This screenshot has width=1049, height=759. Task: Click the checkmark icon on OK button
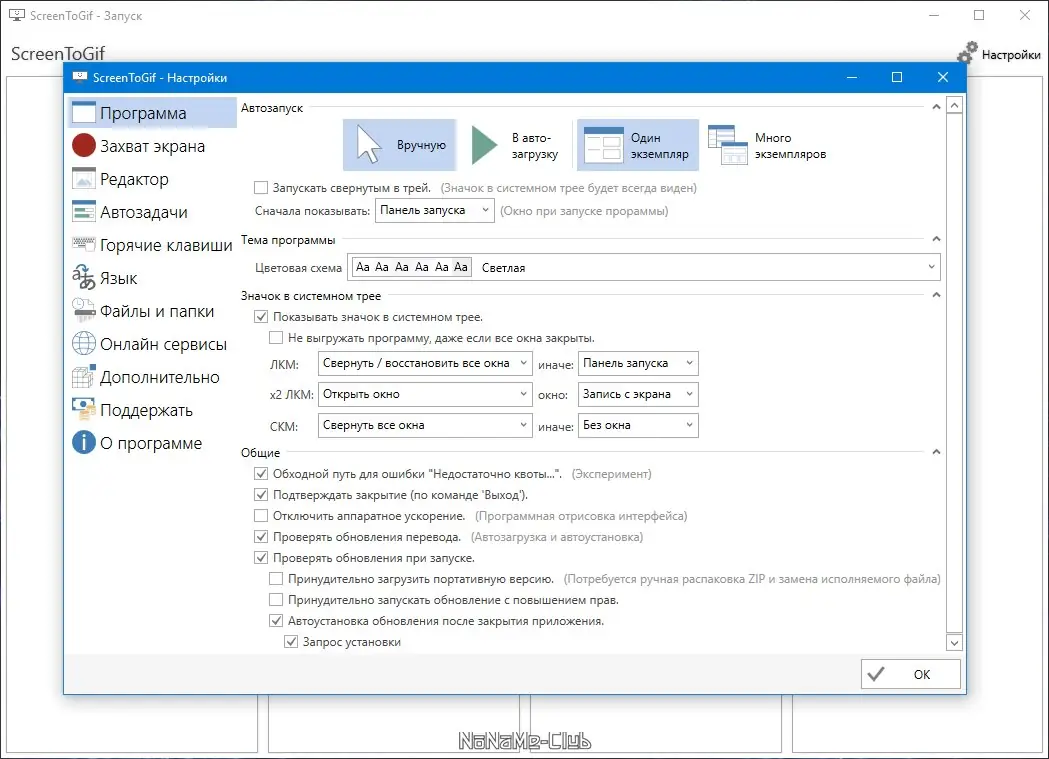876,674
